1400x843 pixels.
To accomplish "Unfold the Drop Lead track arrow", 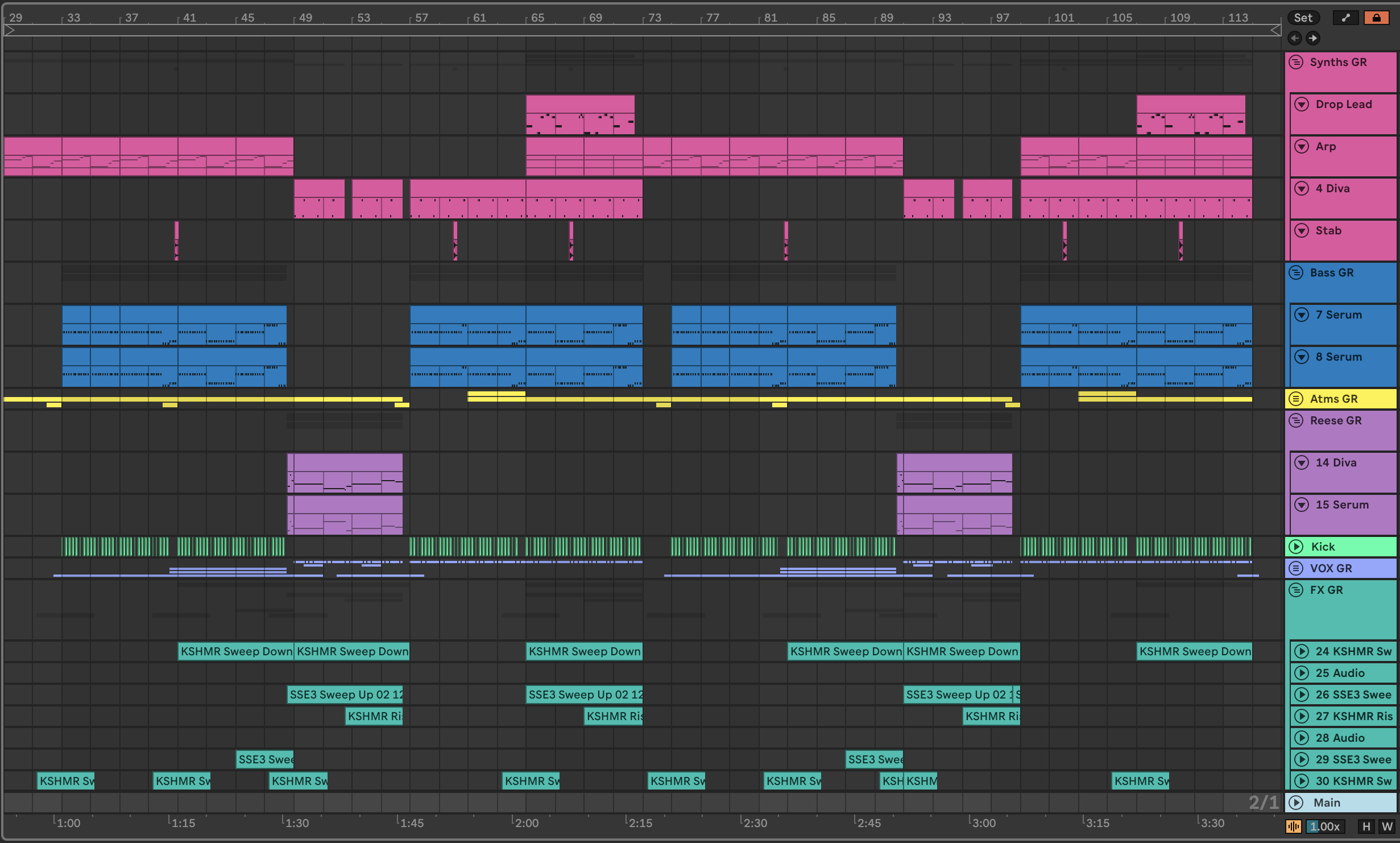I will (1302, 104).
